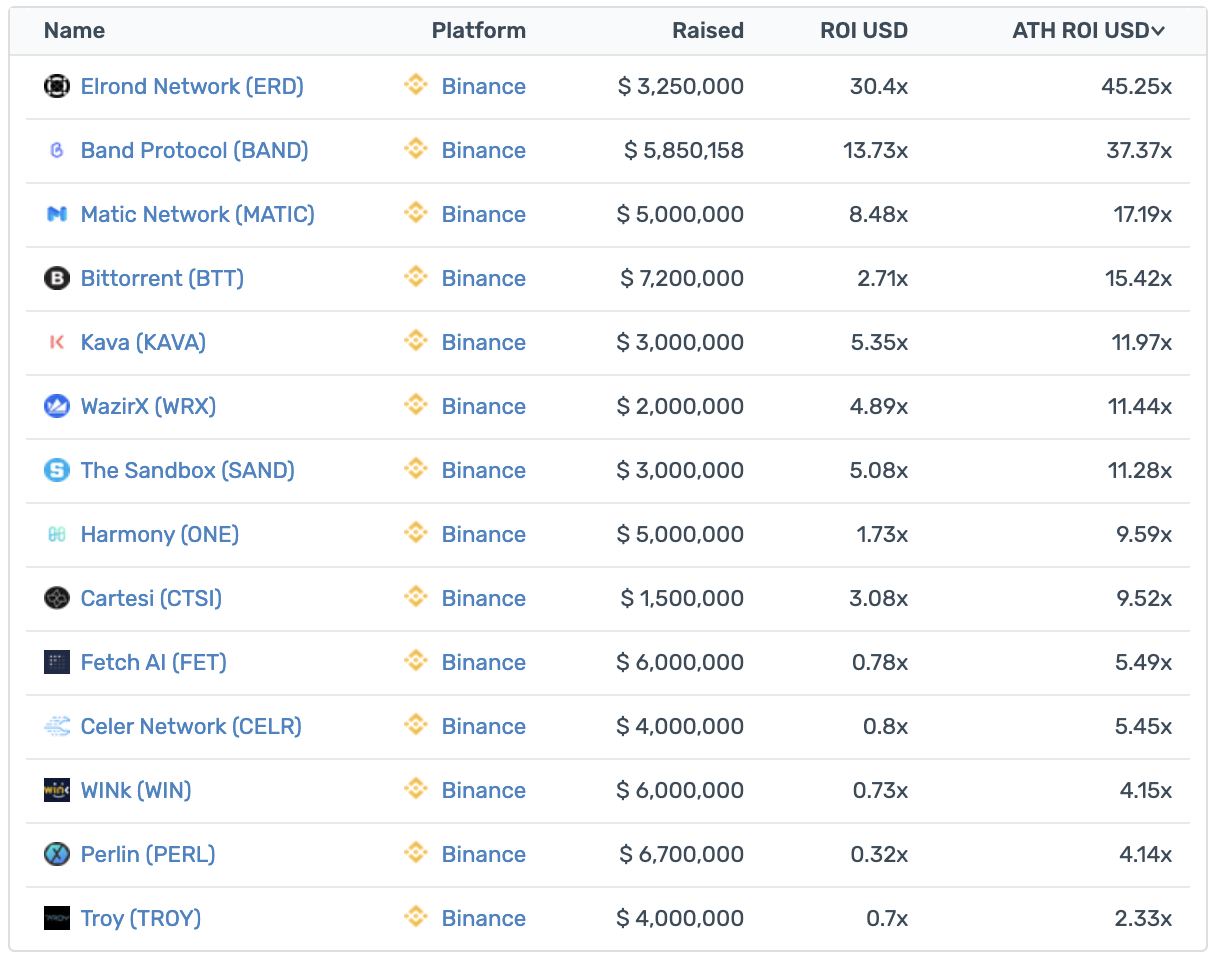Select the raised amount "$ 6,700,000"
1218x962 pixels.
point(682,854)
